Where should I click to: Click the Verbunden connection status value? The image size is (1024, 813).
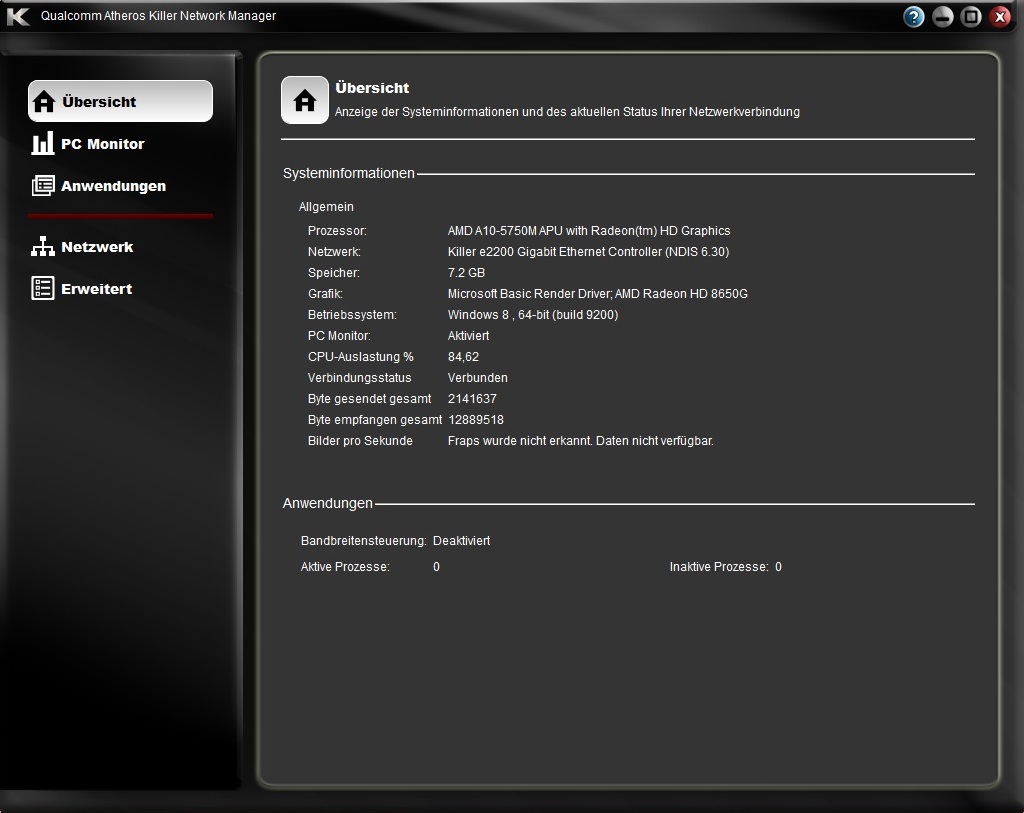[x=477, y=377]
